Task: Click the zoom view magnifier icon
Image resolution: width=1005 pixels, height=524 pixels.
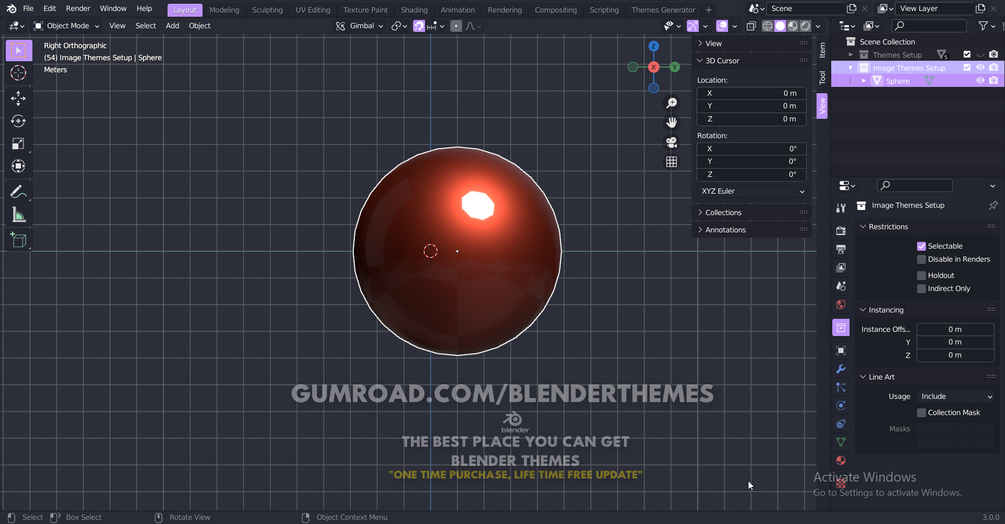Action: point(671,103)
